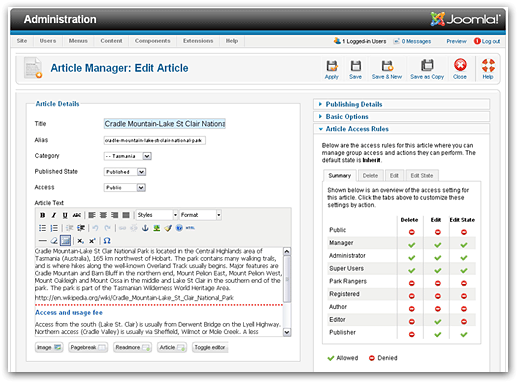This screenshot has height=385, width=518.
Task: Click into Alias input field
Action: coord(155,141)
